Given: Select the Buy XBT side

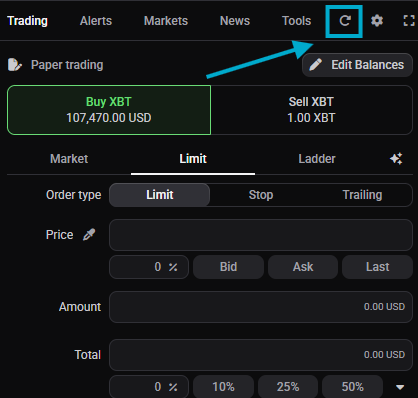Looking at the screenshot, I should (109, 110).
